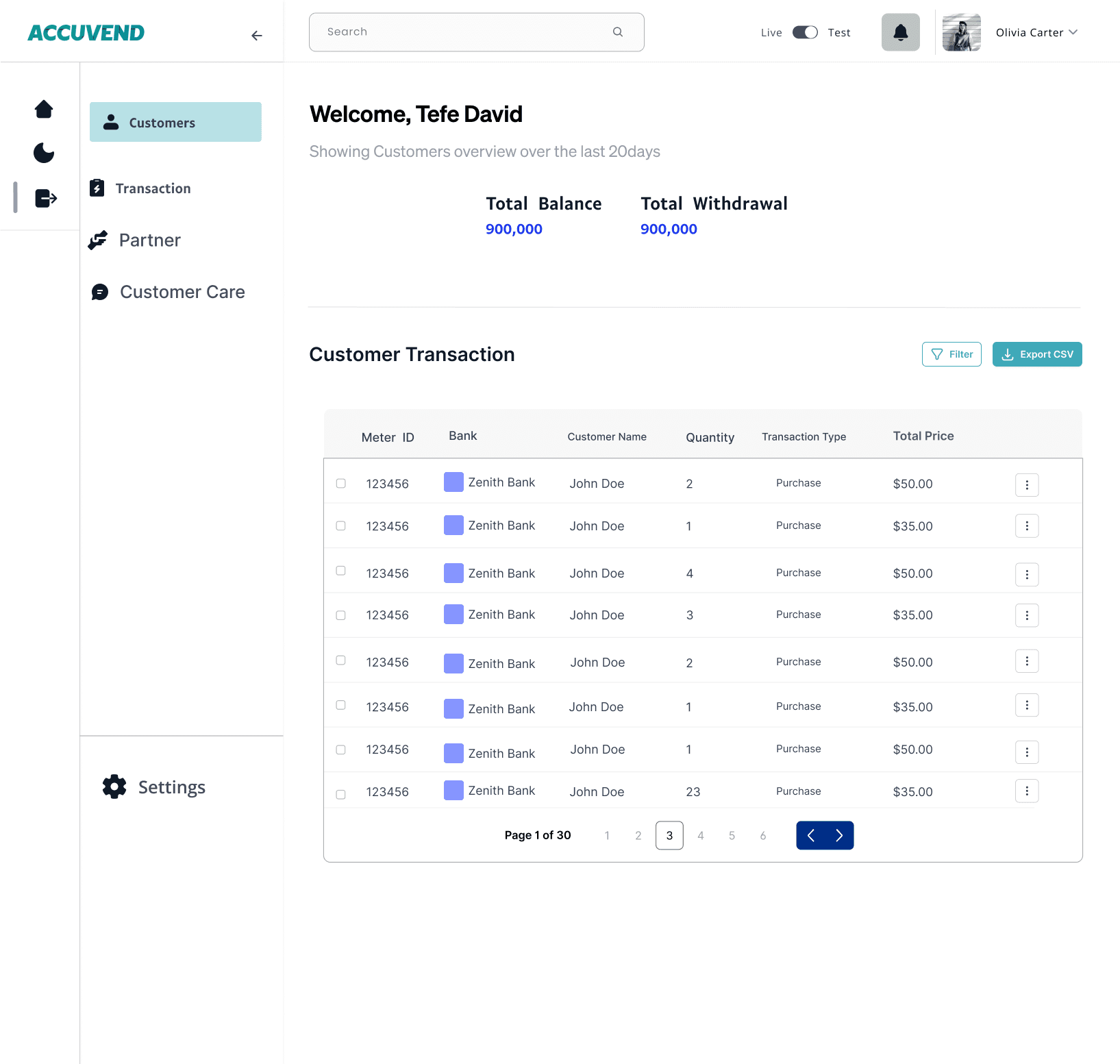
Task: Open row actions menu for quantity 3 row
Action: click(1027, 615)
